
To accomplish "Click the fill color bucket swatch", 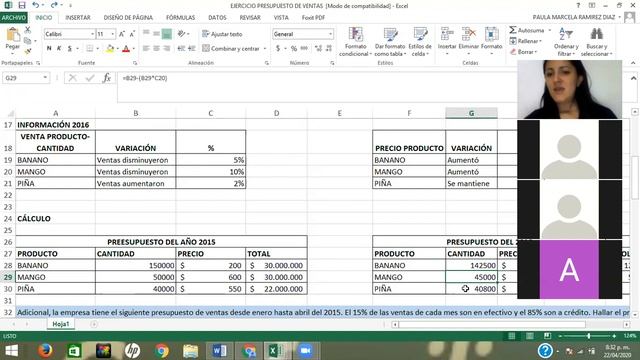I will point(110,49).
